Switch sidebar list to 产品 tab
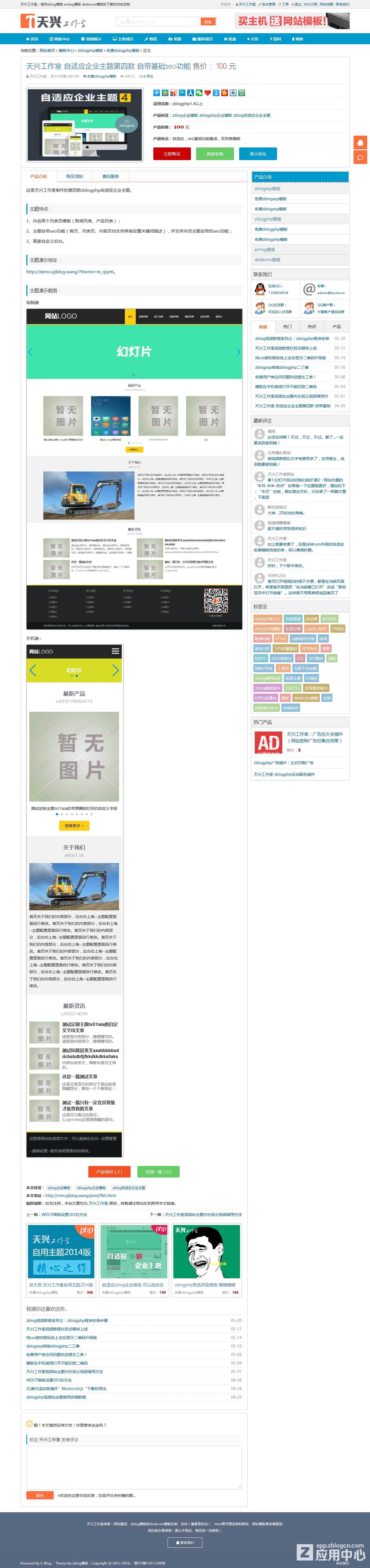 (337, 327)
